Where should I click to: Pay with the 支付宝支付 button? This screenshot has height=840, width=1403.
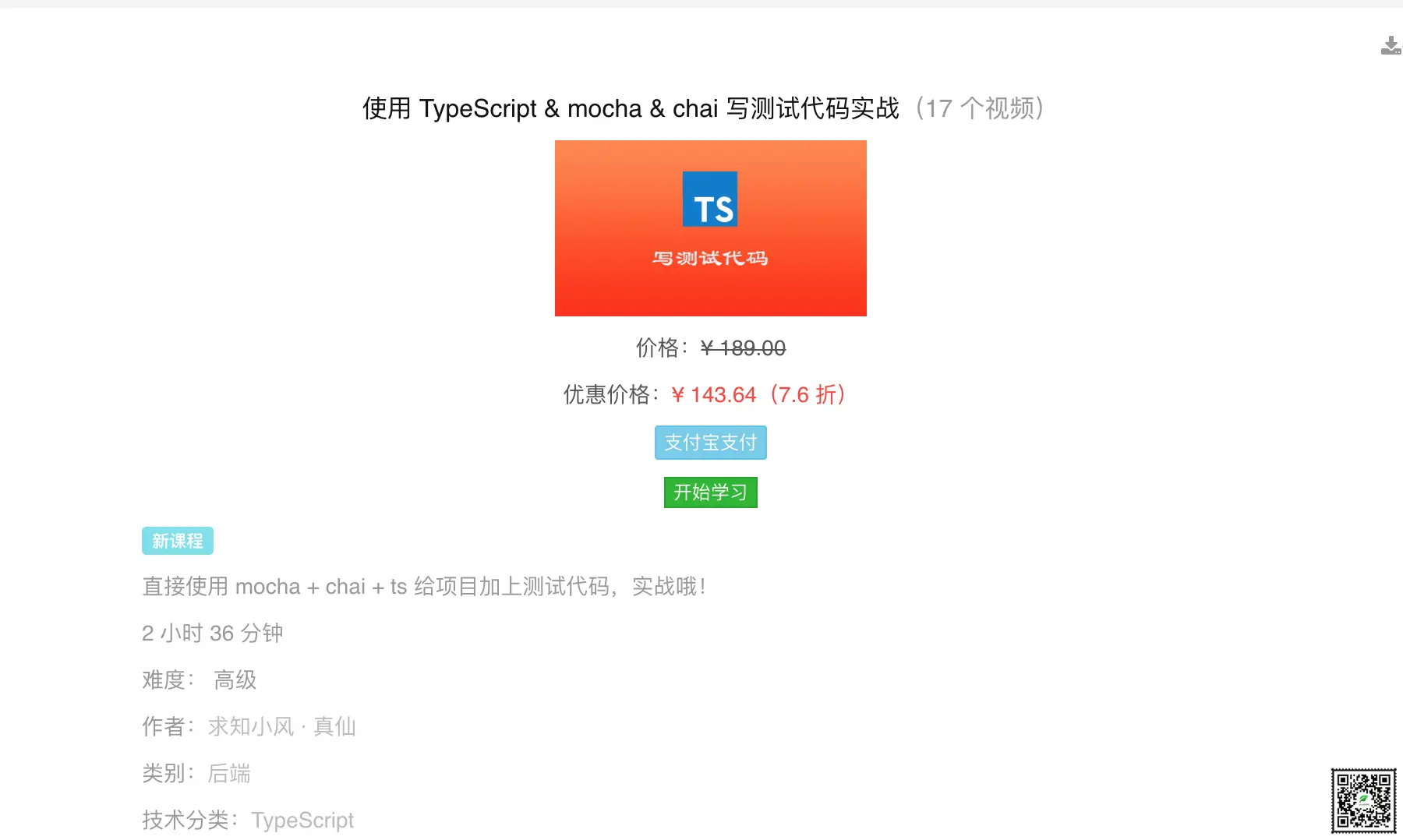711,443
